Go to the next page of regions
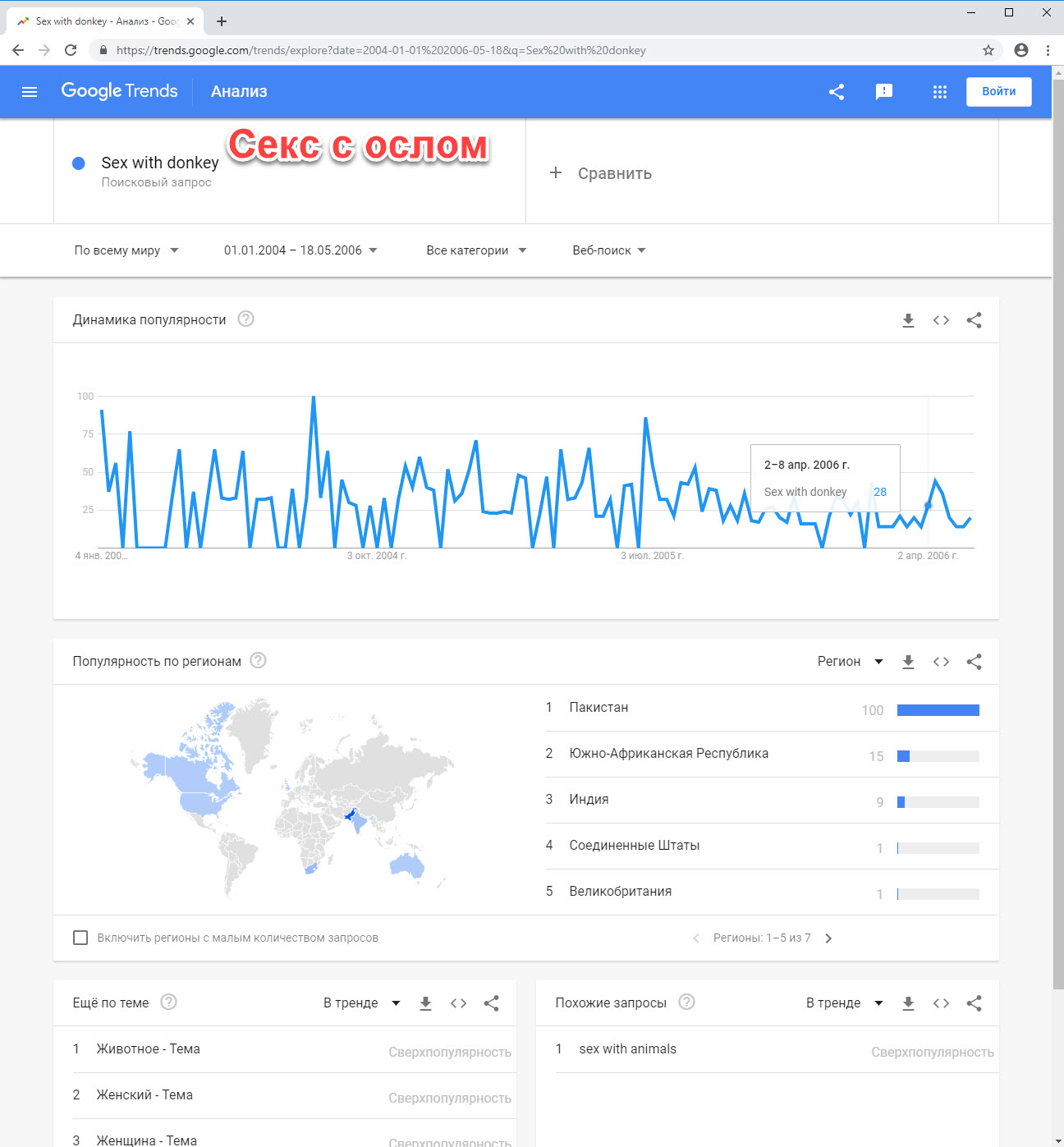 pos(828,938)
